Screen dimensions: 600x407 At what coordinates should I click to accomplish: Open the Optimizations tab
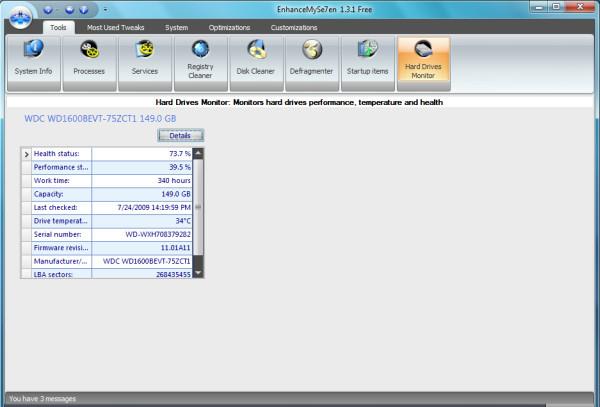pyautogui.click(x=230, y=27)
